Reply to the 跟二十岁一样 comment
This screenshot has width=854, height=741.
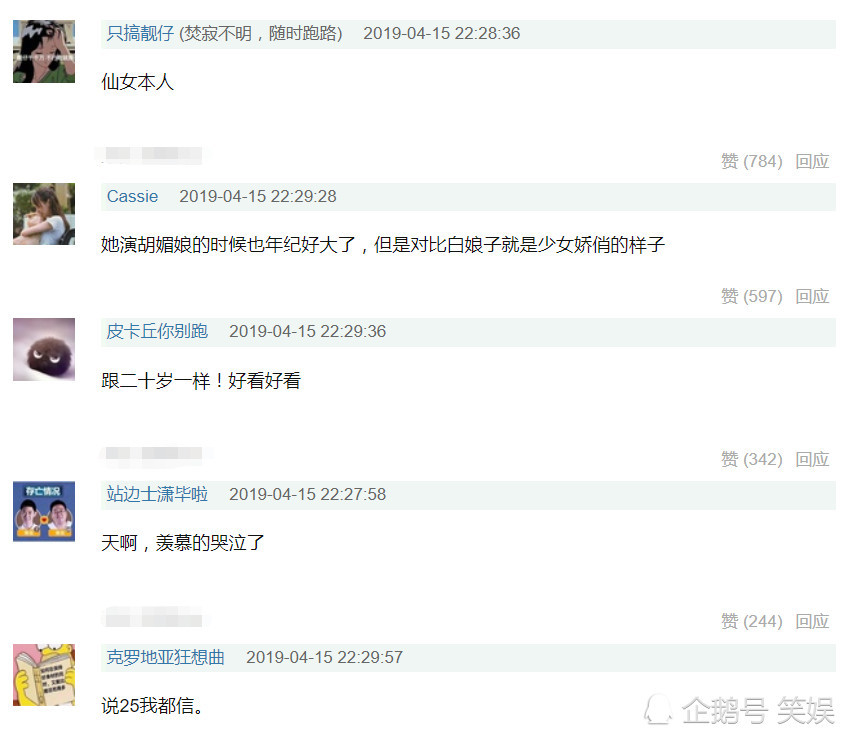tap(812, 459)
